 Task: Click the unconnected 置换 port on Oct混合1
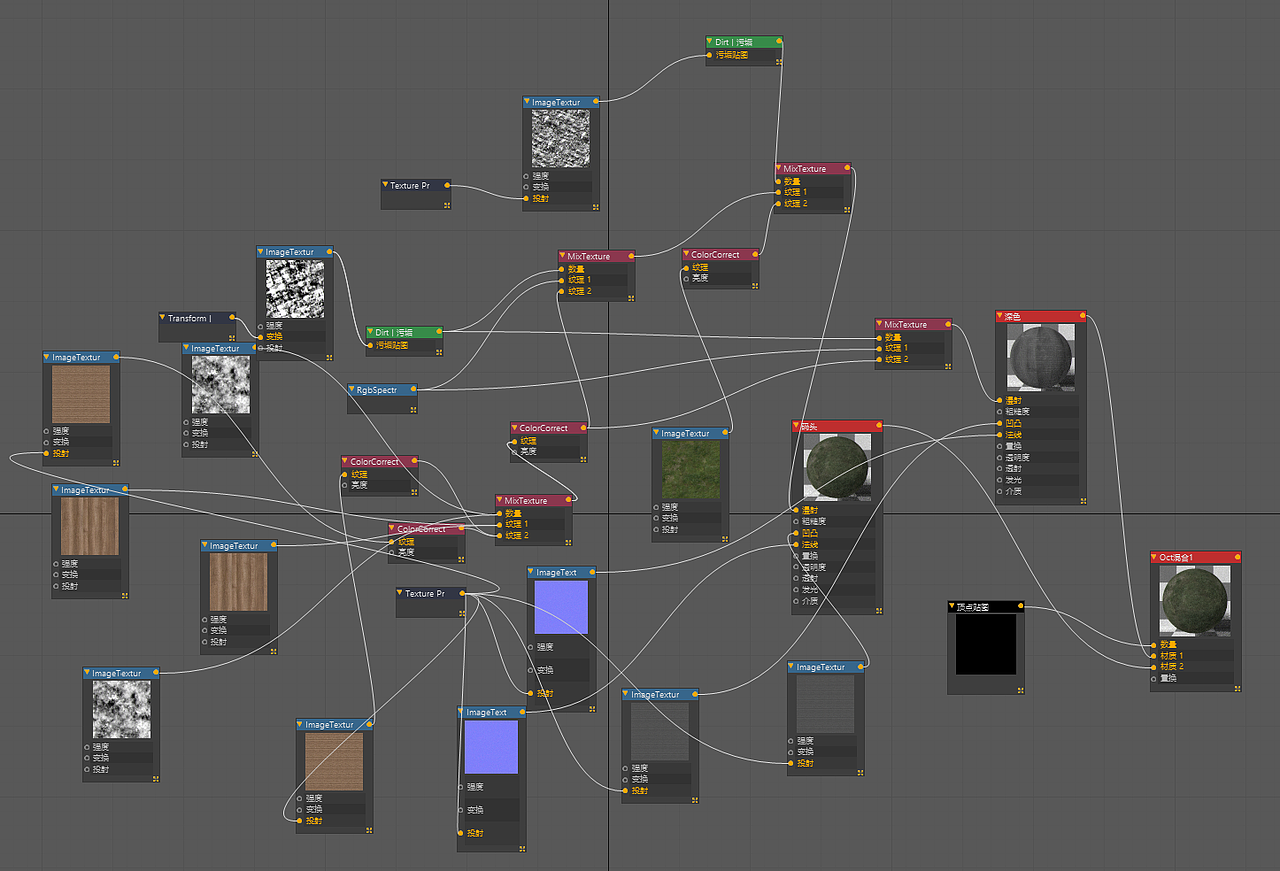pos(1153,678)
